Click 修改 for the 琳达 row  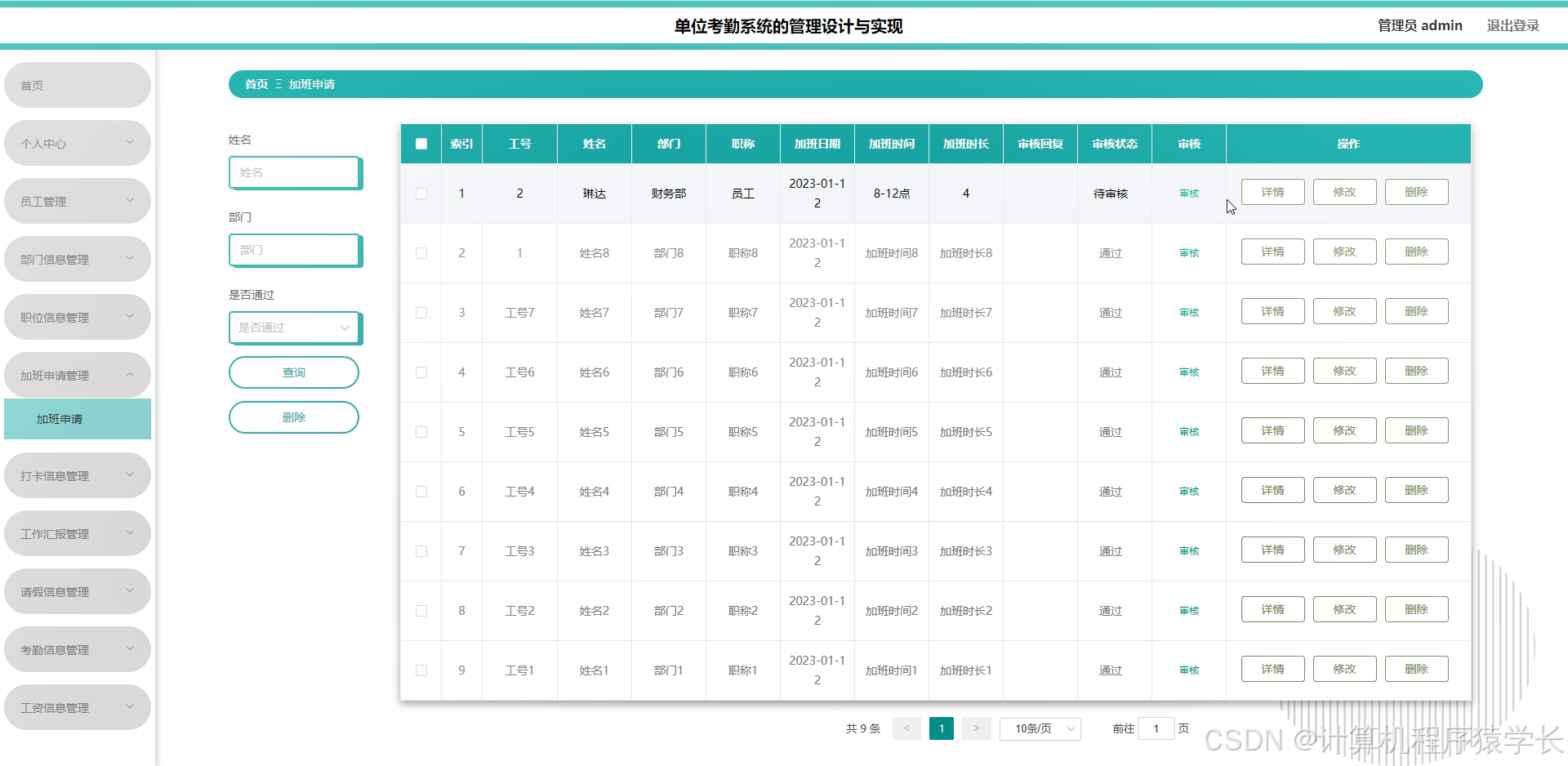pyautogui.click(x=1344, y=192)
